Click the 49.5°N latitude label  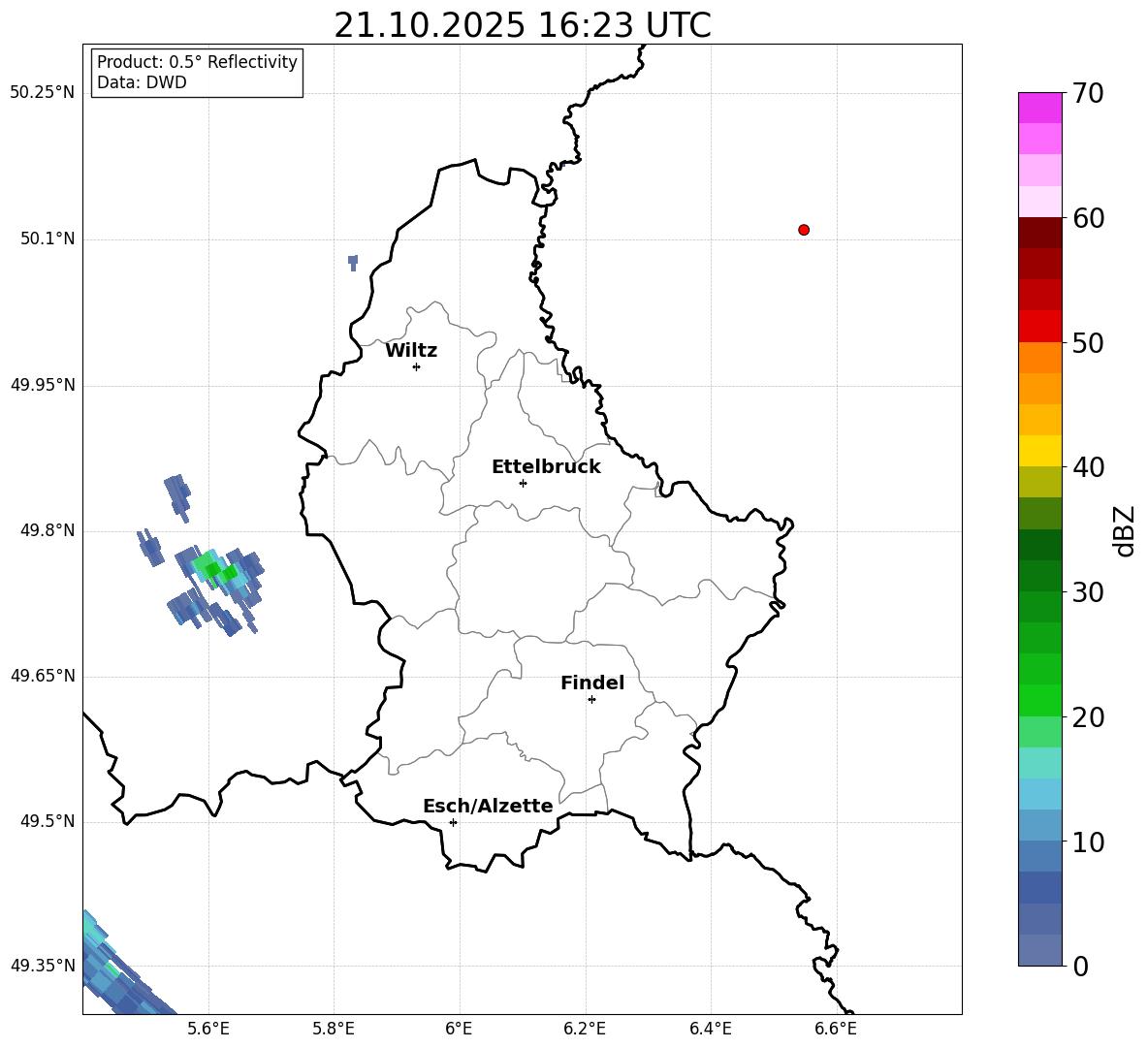[48, 821]
